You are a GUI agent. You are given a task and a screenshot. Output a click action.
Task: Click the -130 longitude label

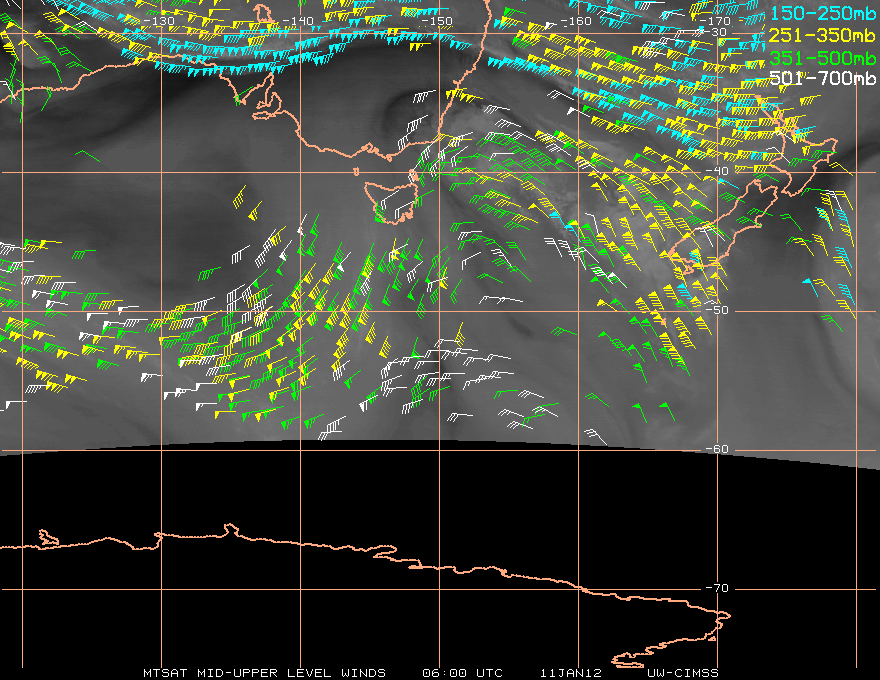pos(159,21)
